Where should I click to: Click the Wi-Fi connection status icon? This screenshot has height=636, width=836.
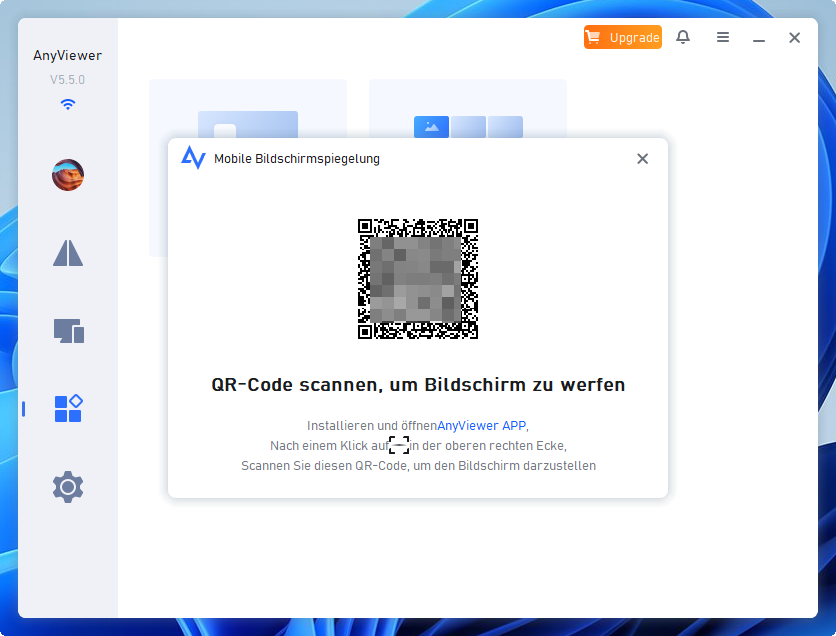click(68, 104)
